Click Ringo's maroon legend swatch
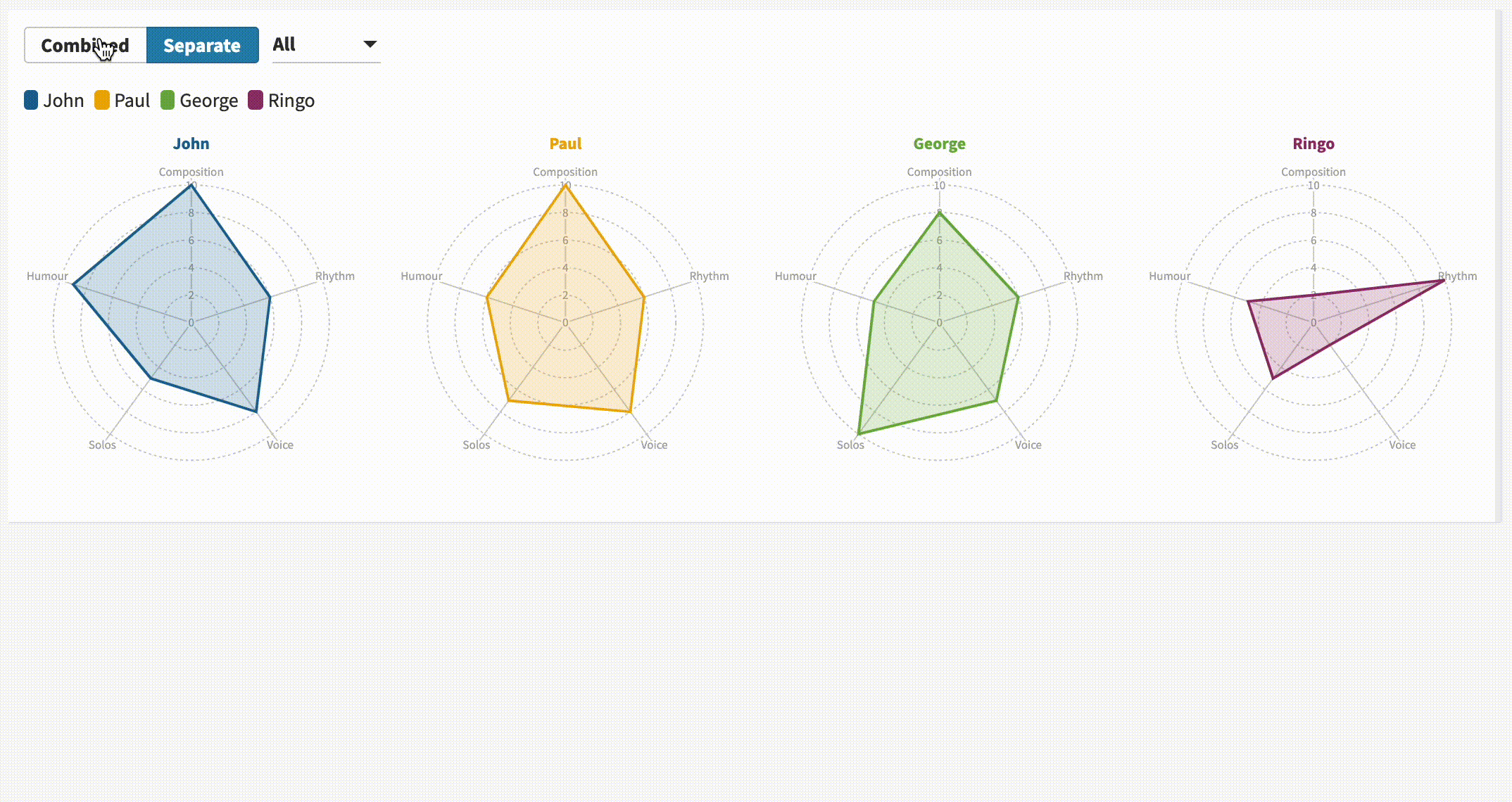This screenshot has height=802, width=1512. pos(256,100)
